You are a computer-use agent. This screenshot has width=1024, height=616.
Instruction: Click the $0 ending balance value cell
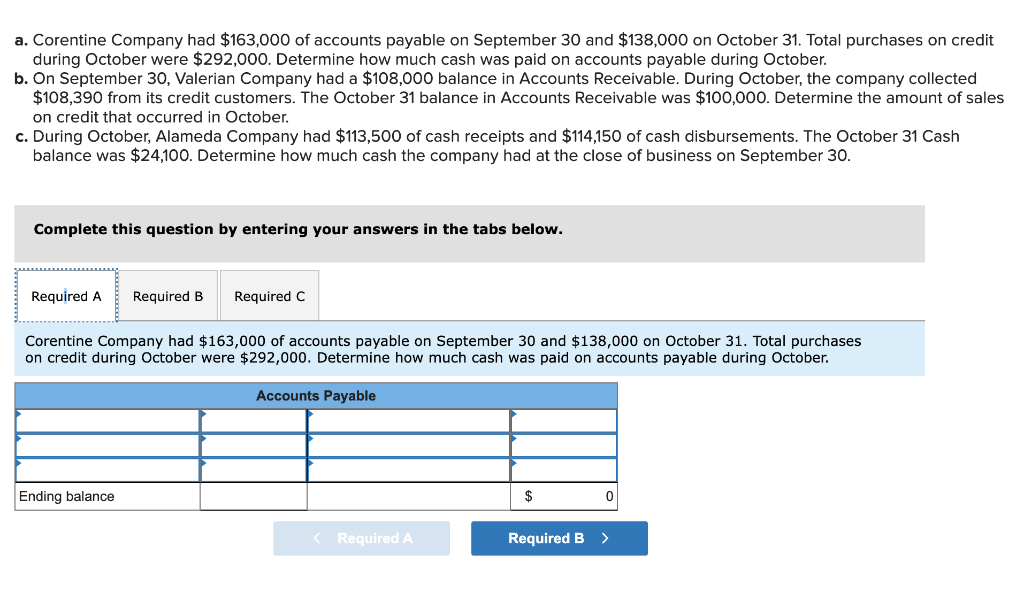tap(563, 496)
